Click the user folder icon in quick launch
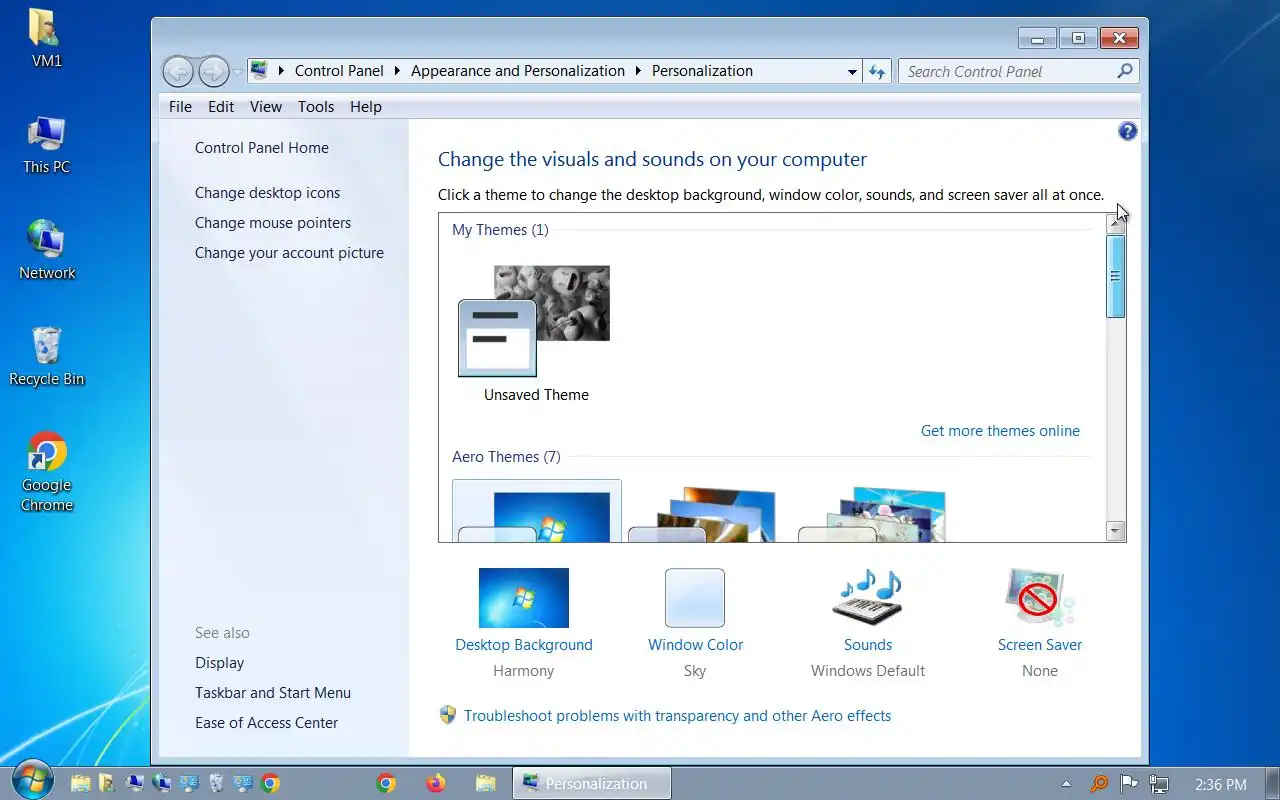 (x=107, y=783)
